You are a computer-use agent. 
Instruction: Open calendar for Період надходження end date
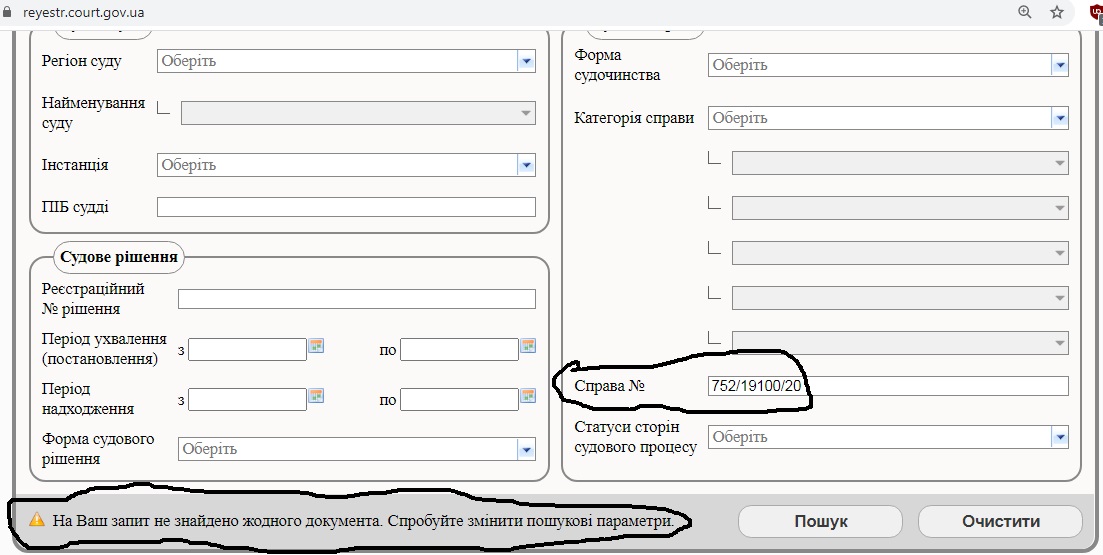tap(528, 397)
